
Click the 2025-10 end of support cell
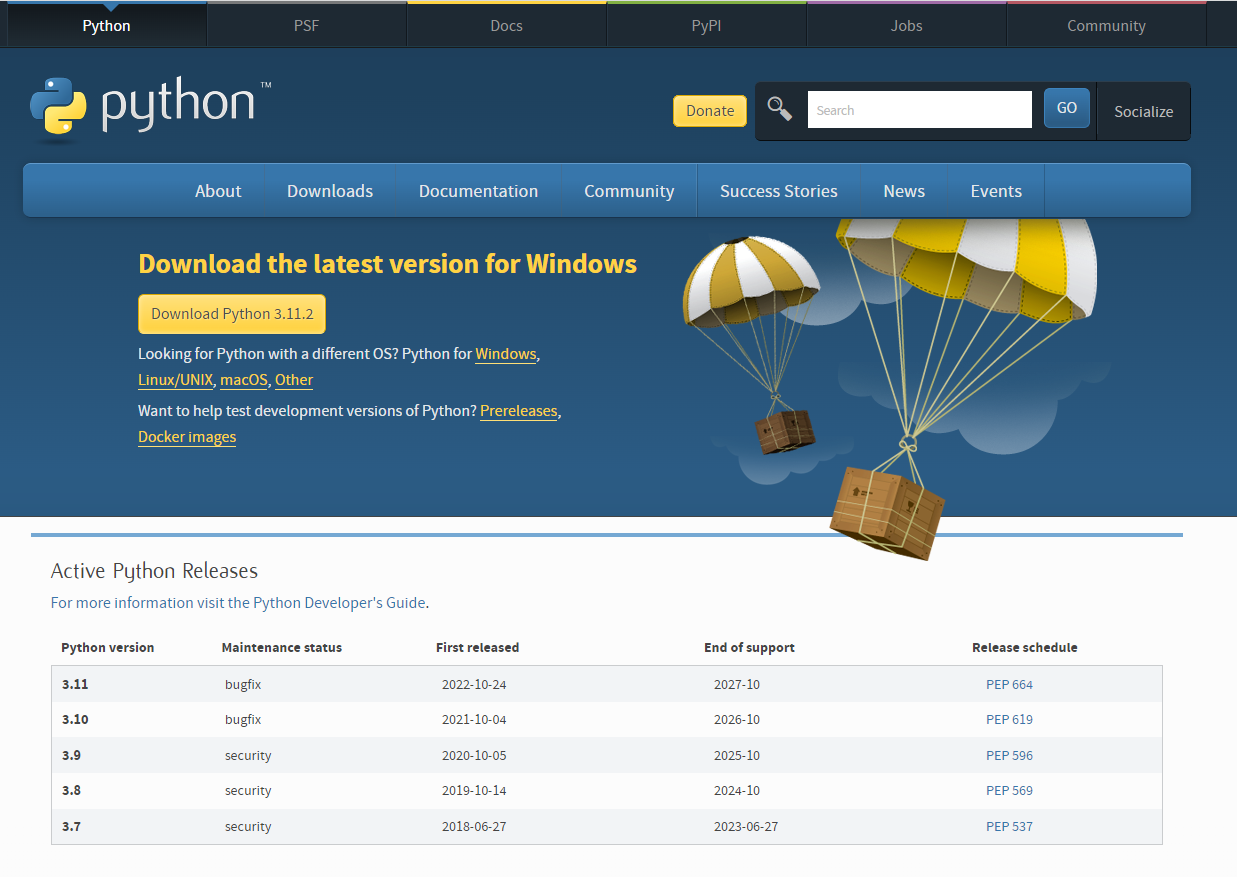[737, 756]
